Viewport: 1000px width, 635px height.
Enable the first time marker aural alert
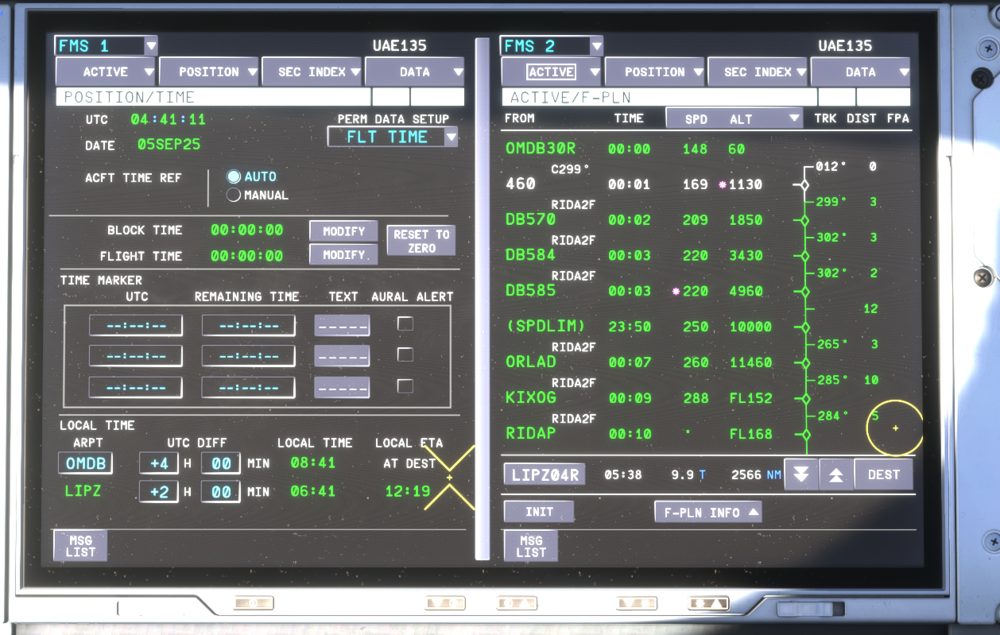[404, 323]
